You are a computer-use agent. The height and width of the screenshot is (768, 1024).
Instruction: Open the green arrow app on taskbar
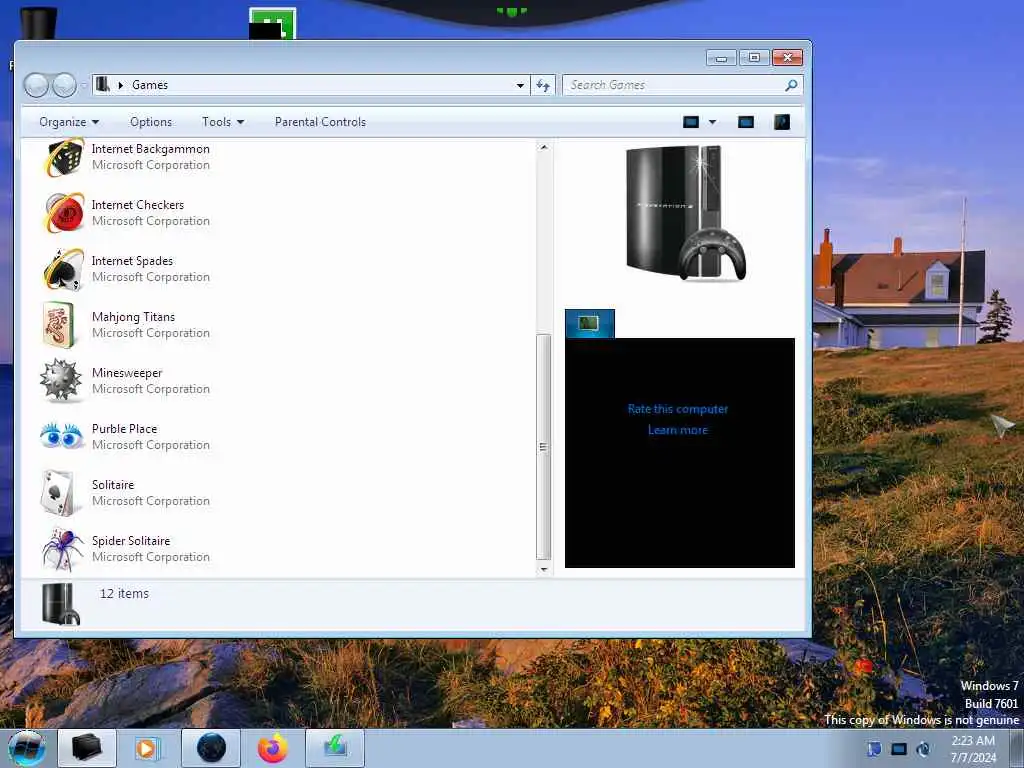pos(335,748)
